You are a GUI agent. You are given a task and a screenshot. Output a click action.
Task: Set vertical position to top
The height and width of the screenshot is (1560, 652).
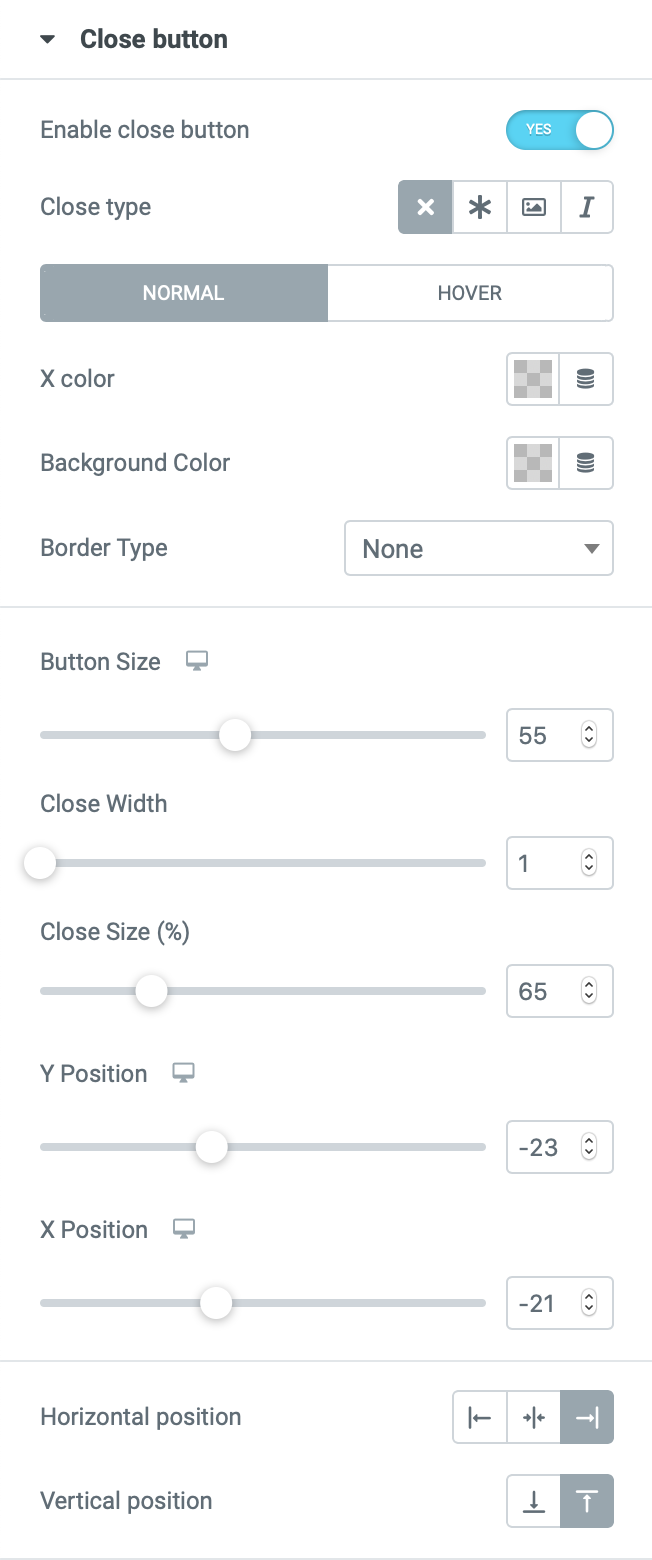click(x=587, y=1501)
